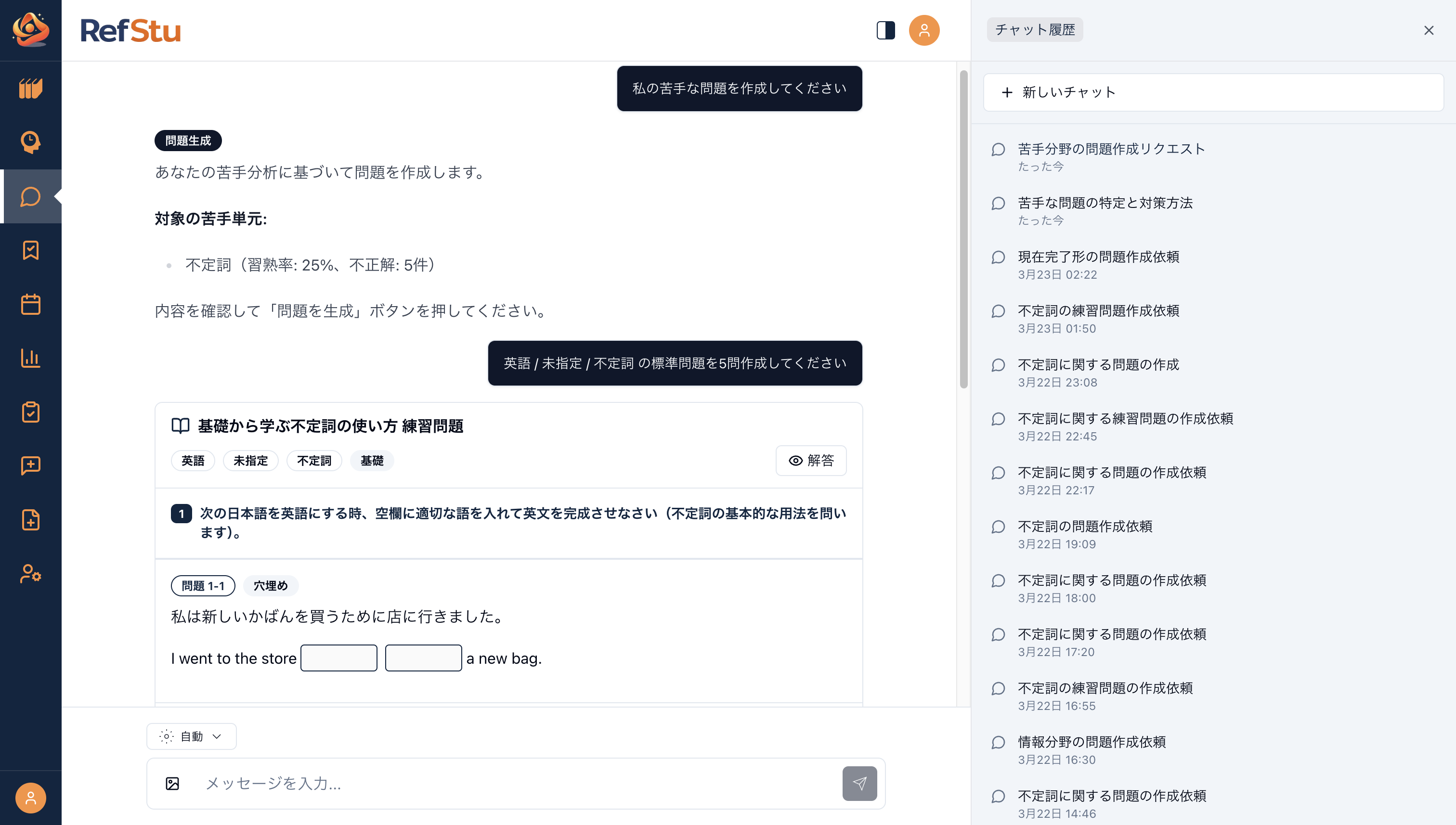Open the bookmark check icon in sidebar

pos(31,250)
